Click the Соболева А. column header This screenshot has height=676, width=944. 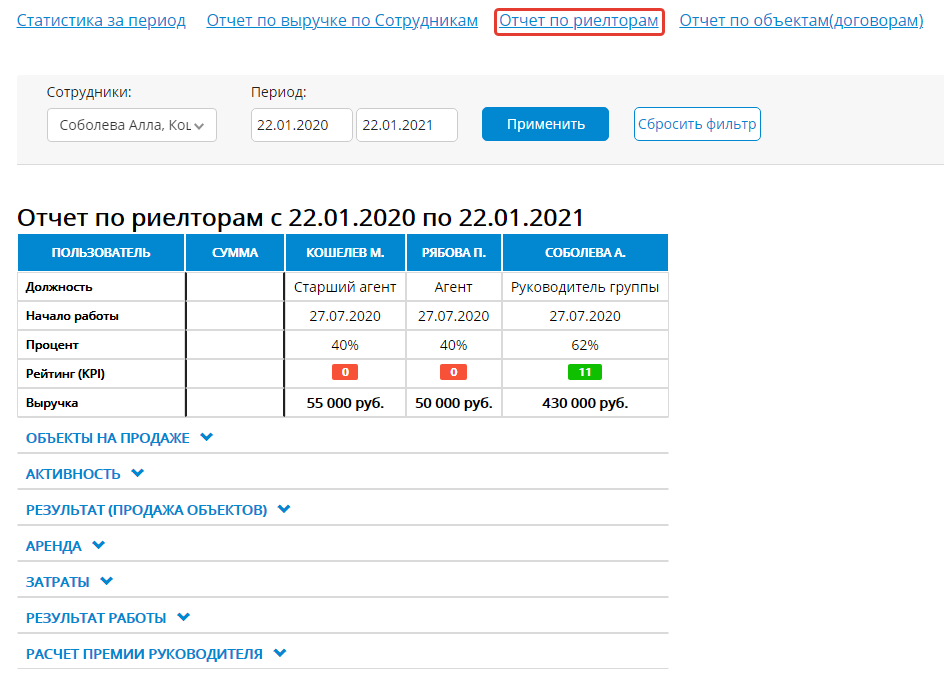(585, 252)
